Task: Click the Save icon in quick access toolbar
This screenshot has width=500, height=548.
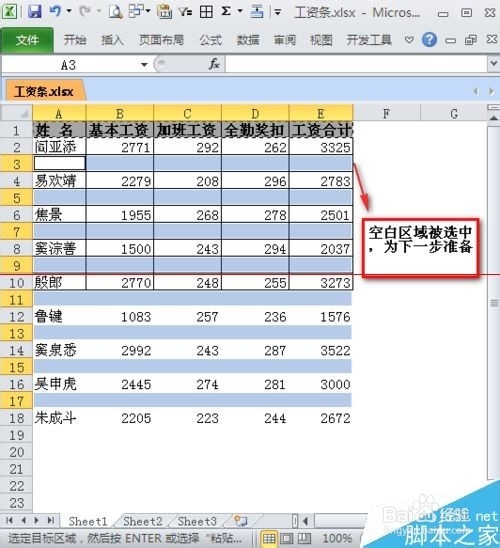Action: 35,12
